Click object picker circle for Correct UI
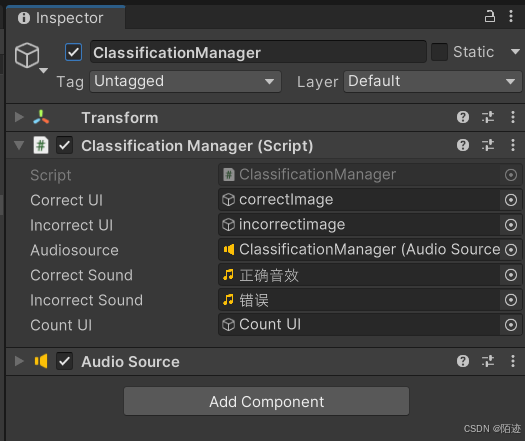 (x=511, y=200)
